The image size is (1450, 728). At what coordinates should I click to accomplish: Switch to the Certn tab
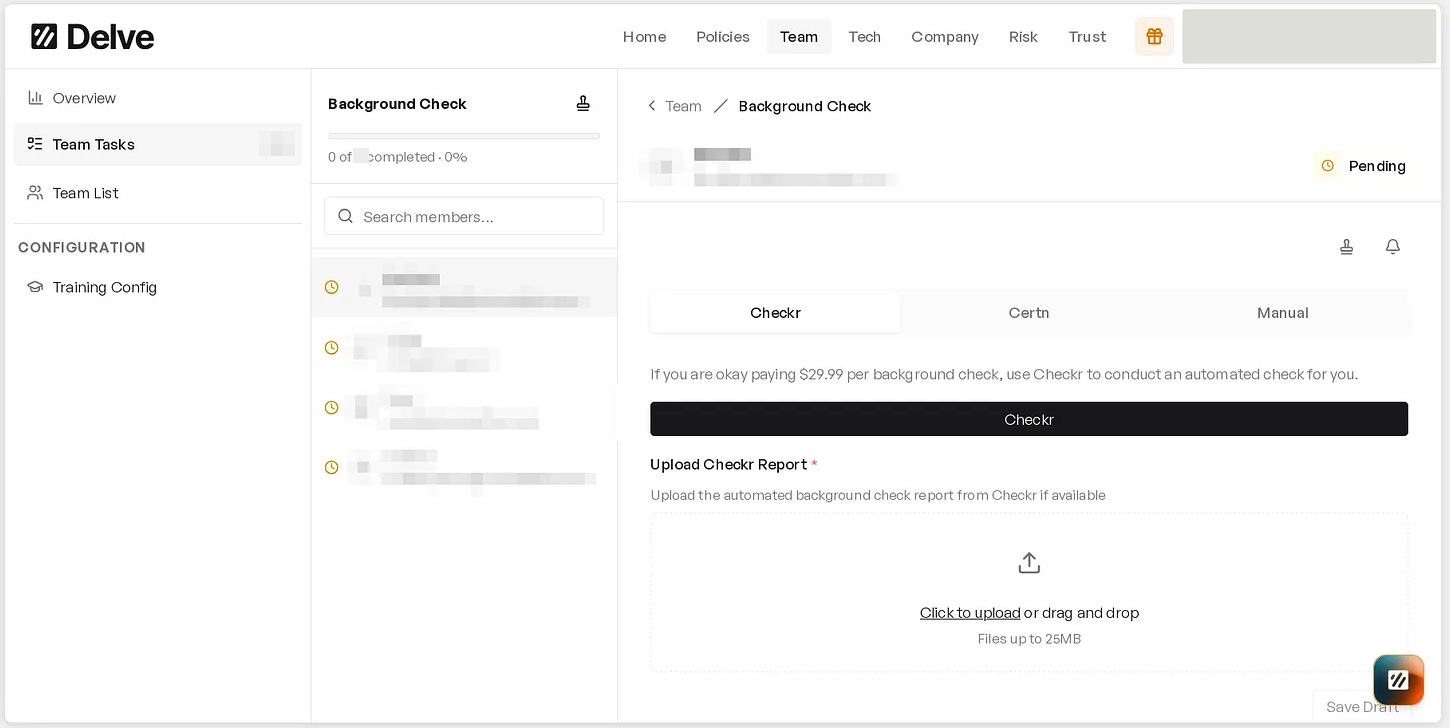click(x=1029, y=313)
